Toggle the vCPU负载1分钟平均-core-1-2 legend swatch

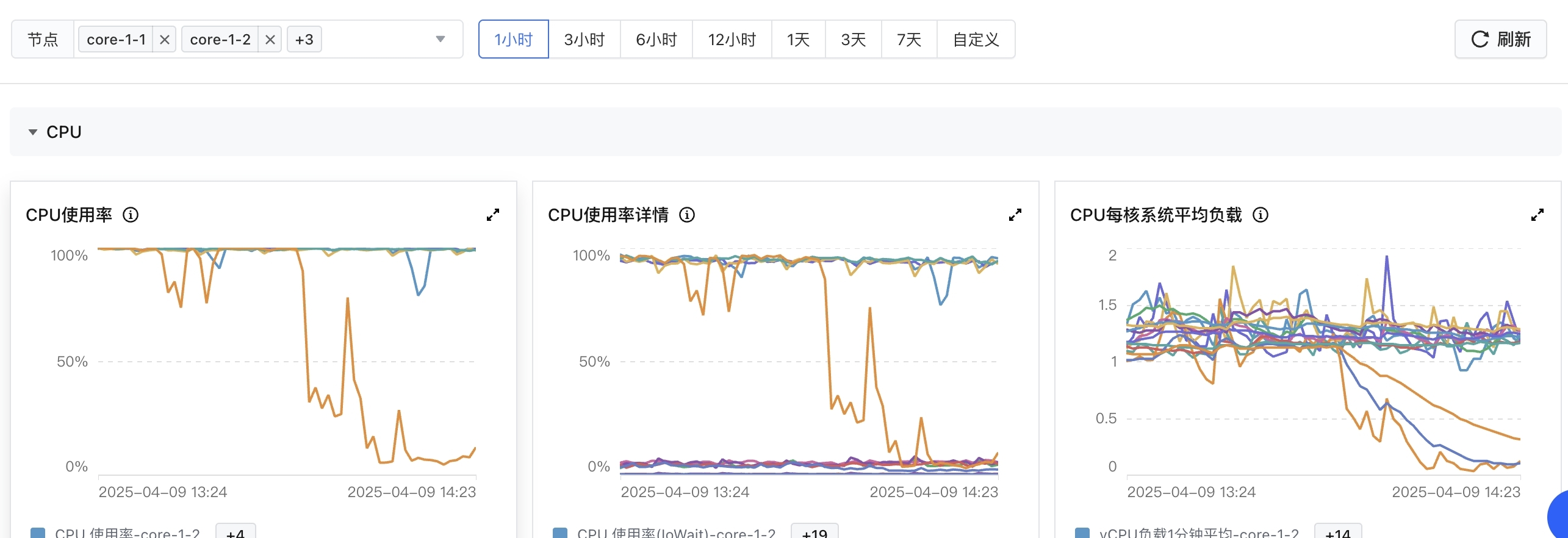pyautogui.click(x=1082, y=533)
